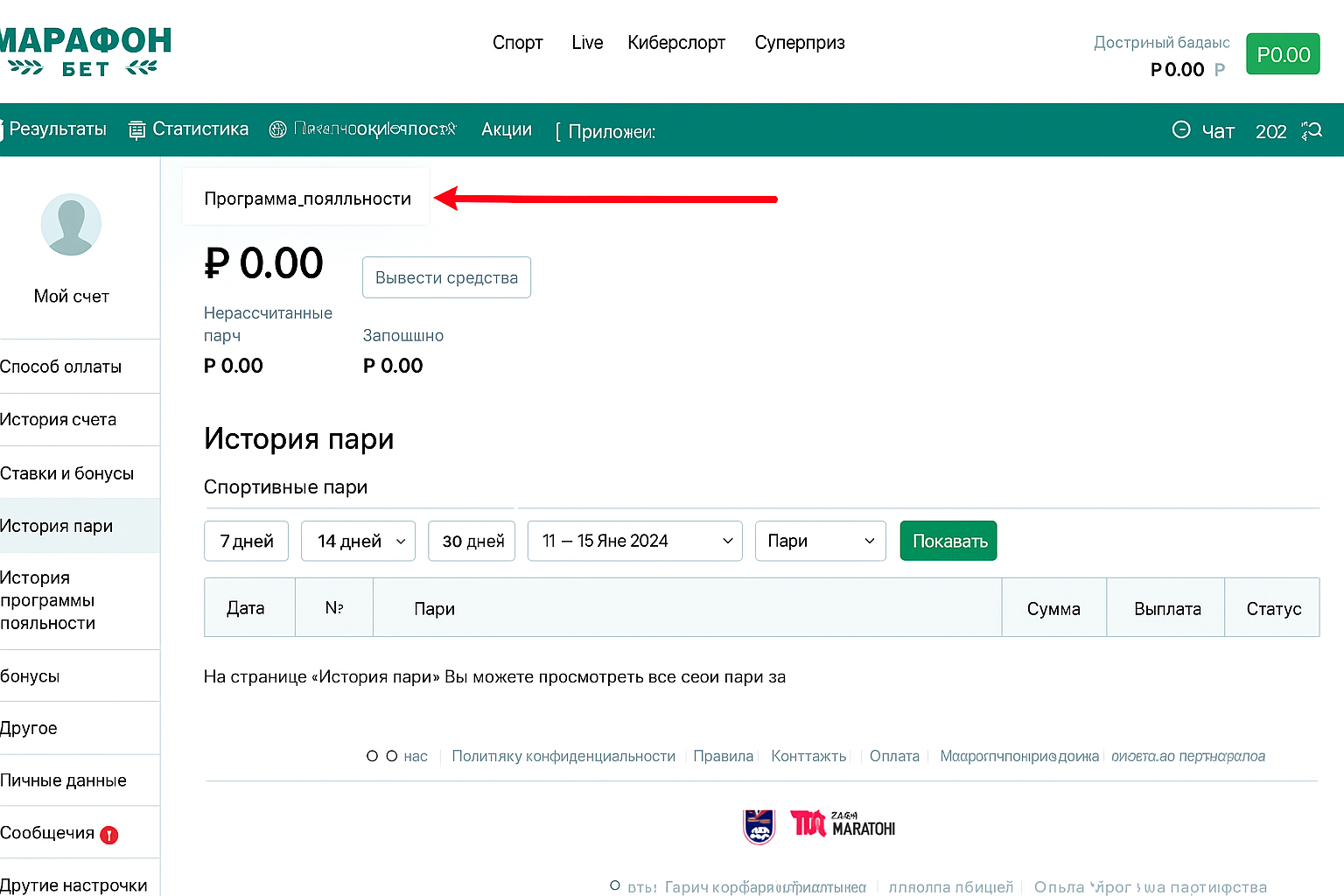Select the 7 дней filter option
The width and height of the screenshot is (1344, 896).
click(x=246, y=541)
